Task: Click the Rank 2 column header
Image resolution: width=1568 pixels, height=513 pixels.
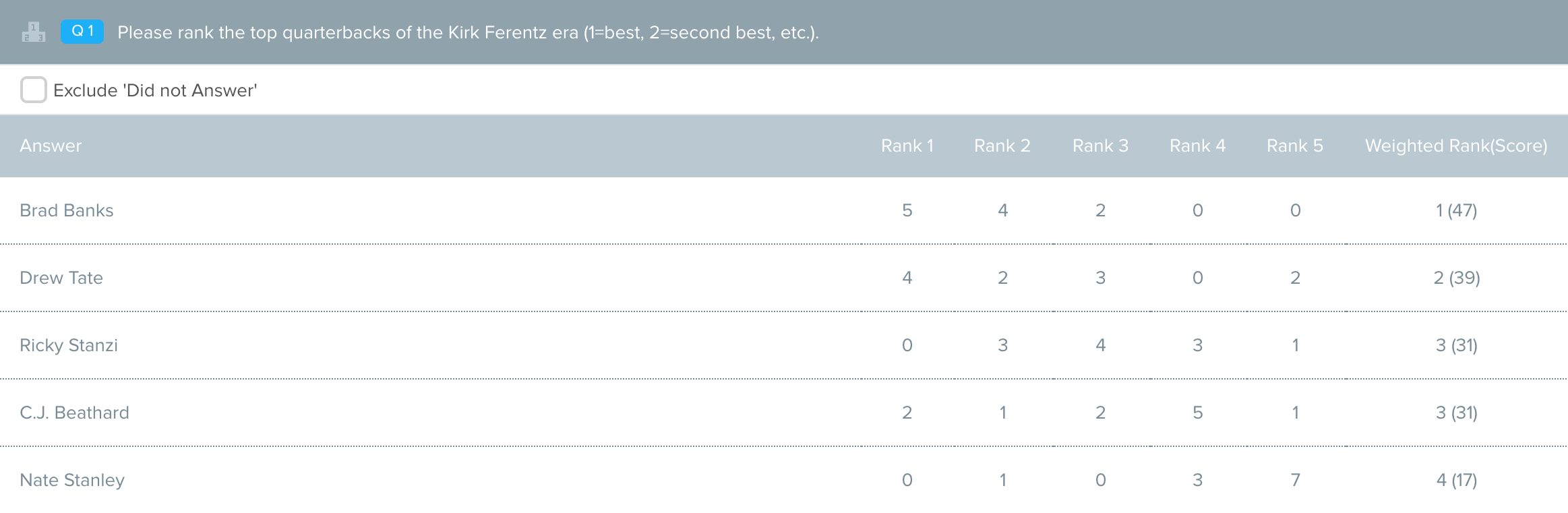Action: [1002, 146]
